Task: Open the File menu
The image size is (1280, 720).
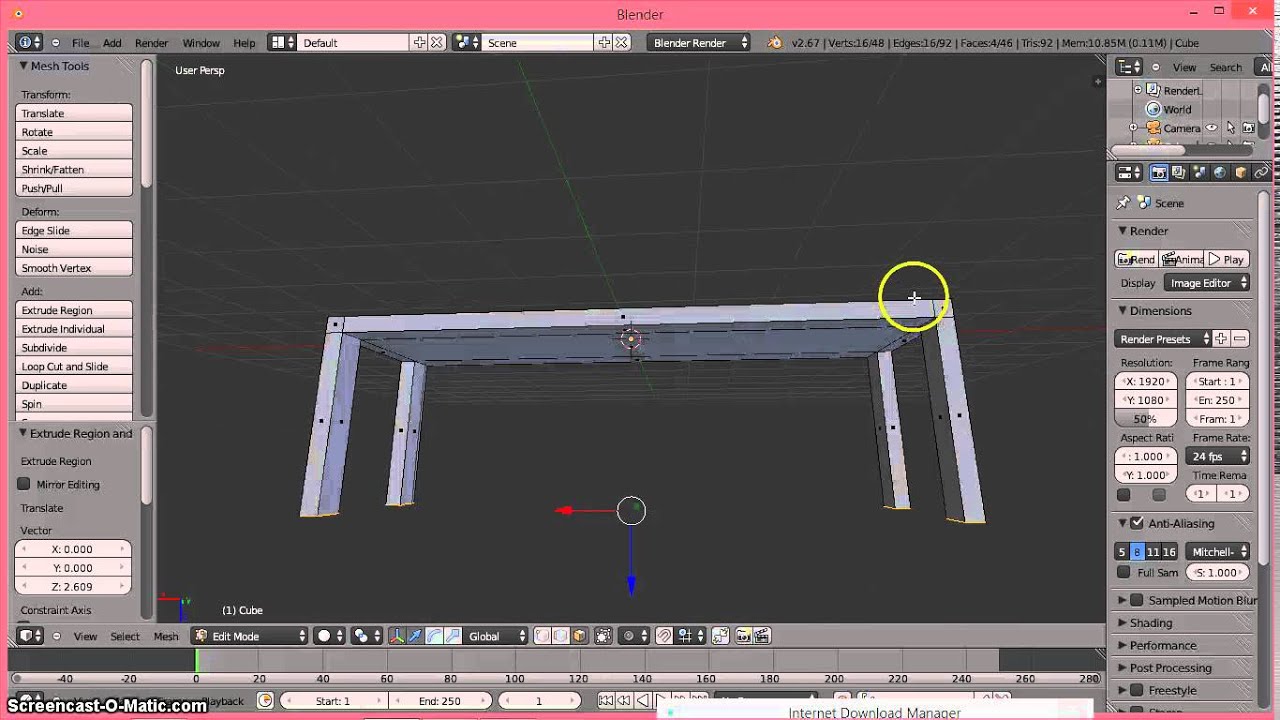Action: [x=80, y=43]
